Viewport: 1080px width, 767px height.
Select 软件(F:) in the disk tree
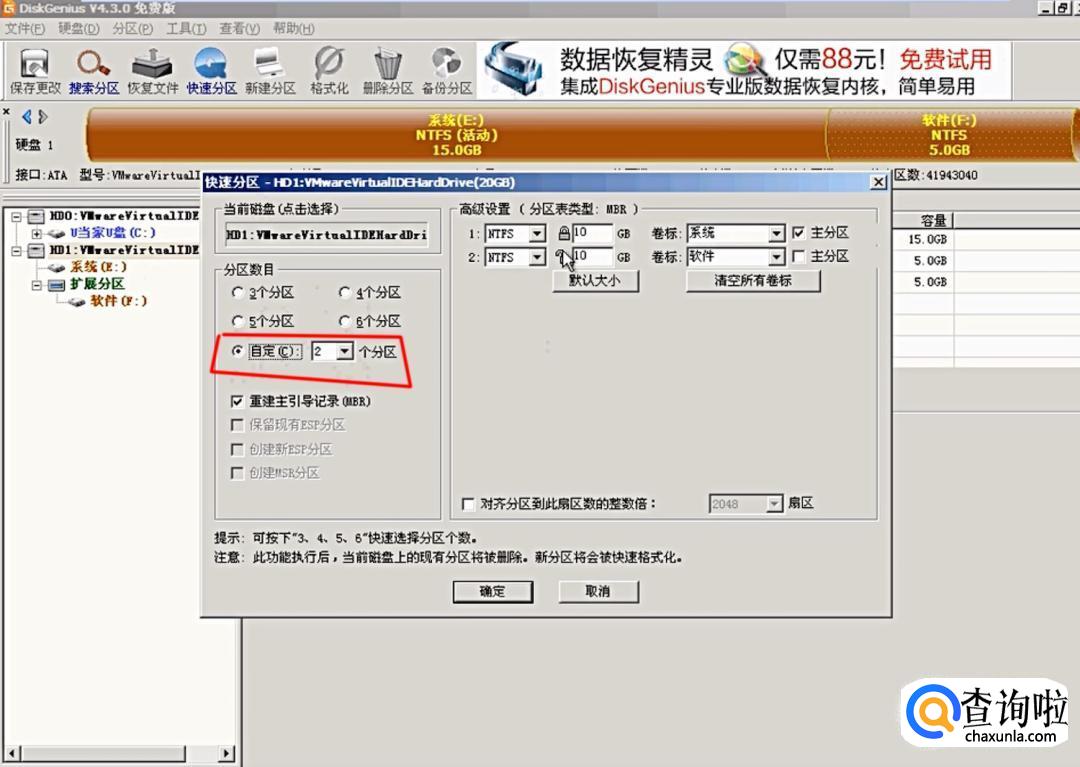click(118, 301)
